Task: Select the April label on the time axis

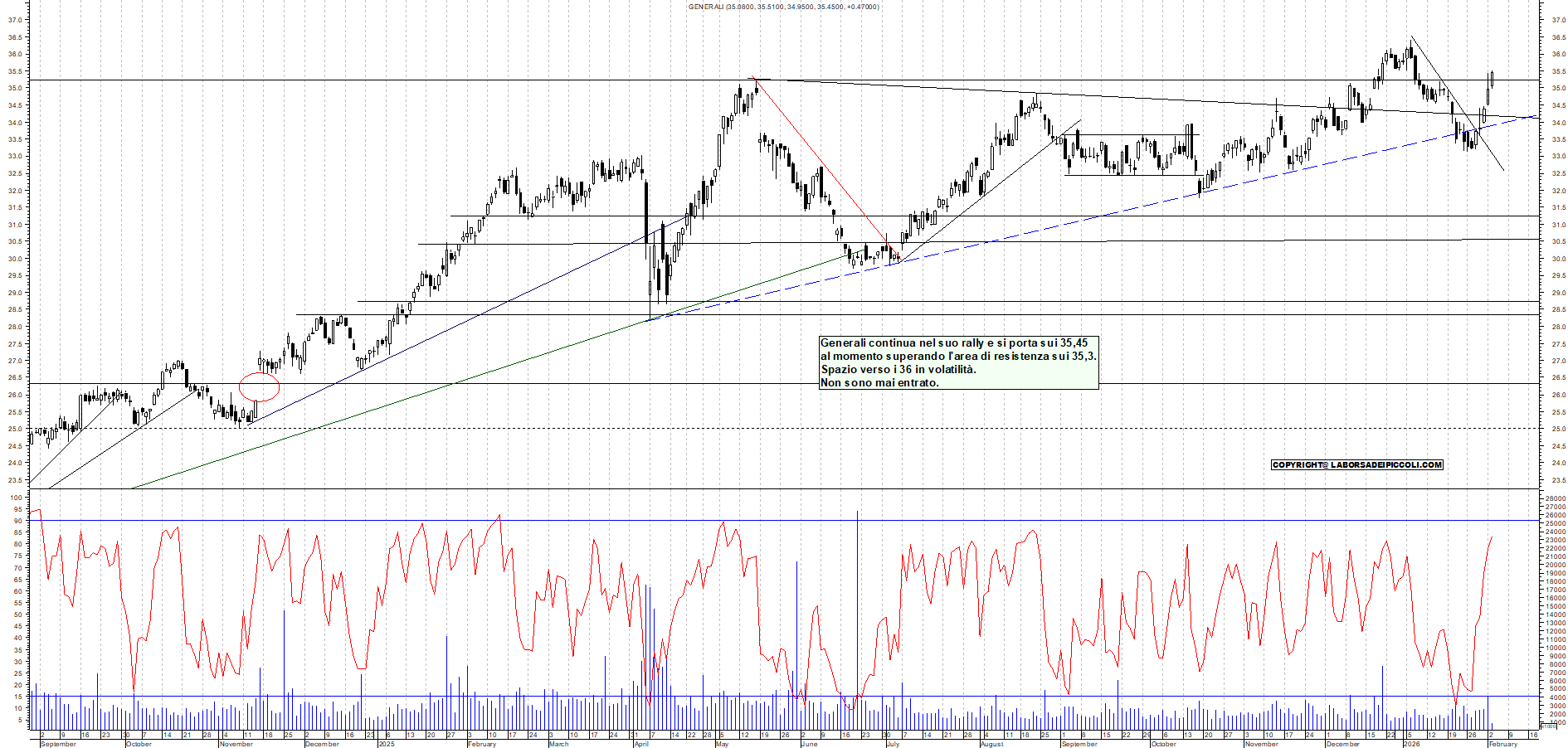Action: 641,744
